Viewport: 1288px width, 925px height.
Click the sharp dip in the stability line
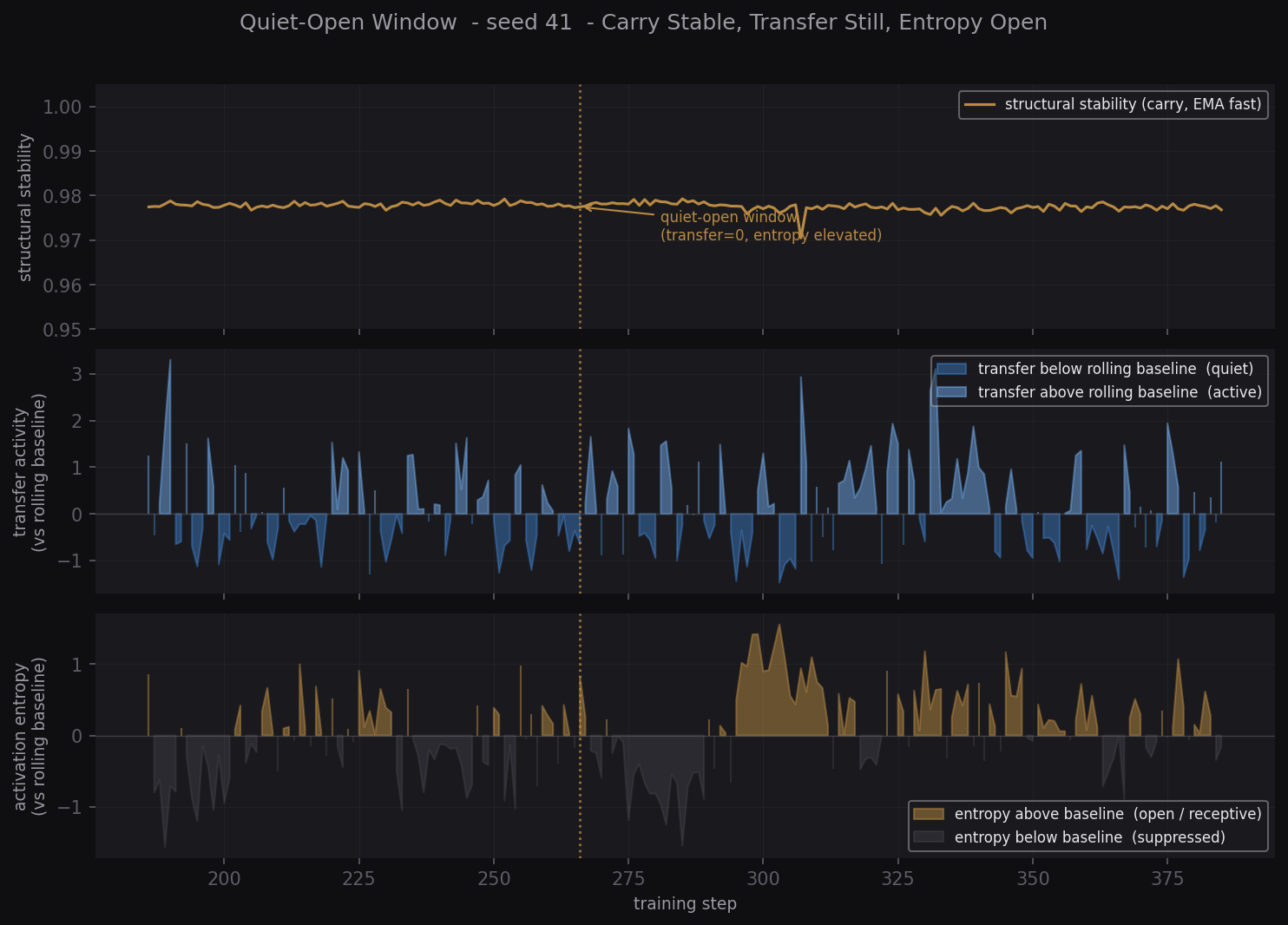pos(801,235)
